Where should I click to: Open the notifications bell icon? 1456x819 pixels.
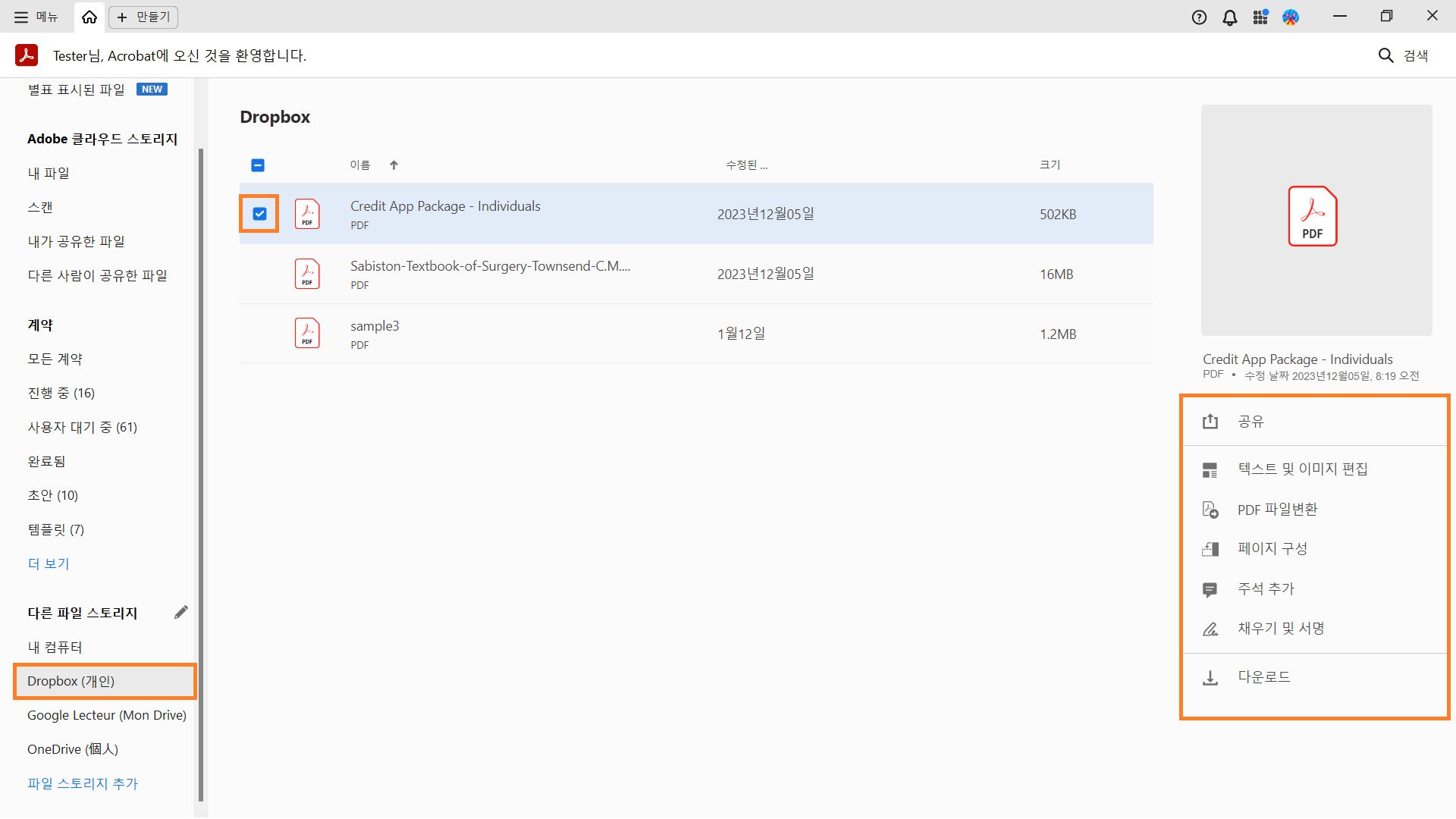[1230, 17]
